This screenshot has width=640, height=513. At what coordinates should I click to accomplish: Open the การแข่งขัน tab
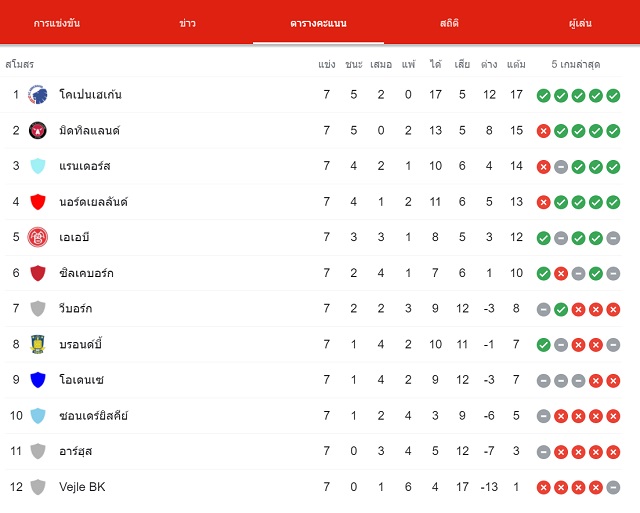(x=57, y=23)
